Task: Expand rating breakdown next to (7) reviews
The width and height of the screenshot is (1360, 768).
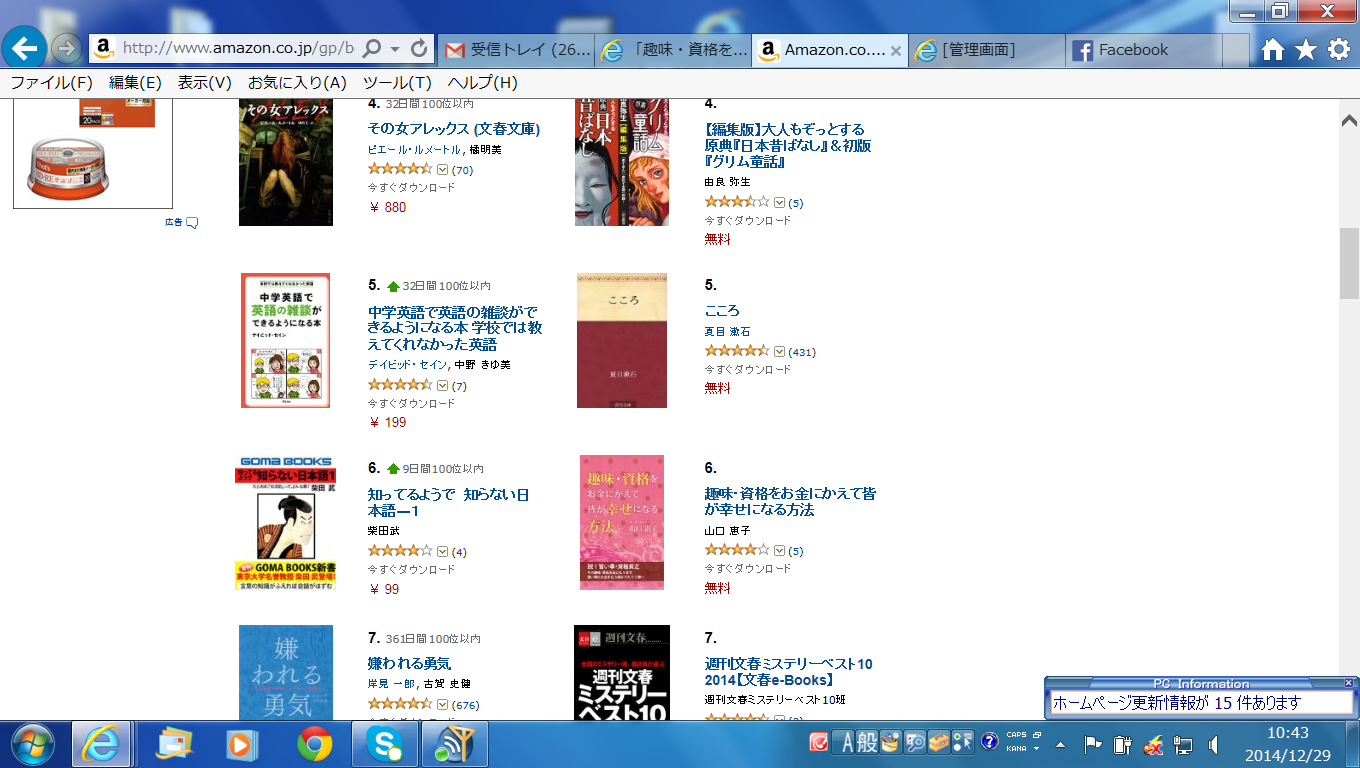Action: [443, 385]
